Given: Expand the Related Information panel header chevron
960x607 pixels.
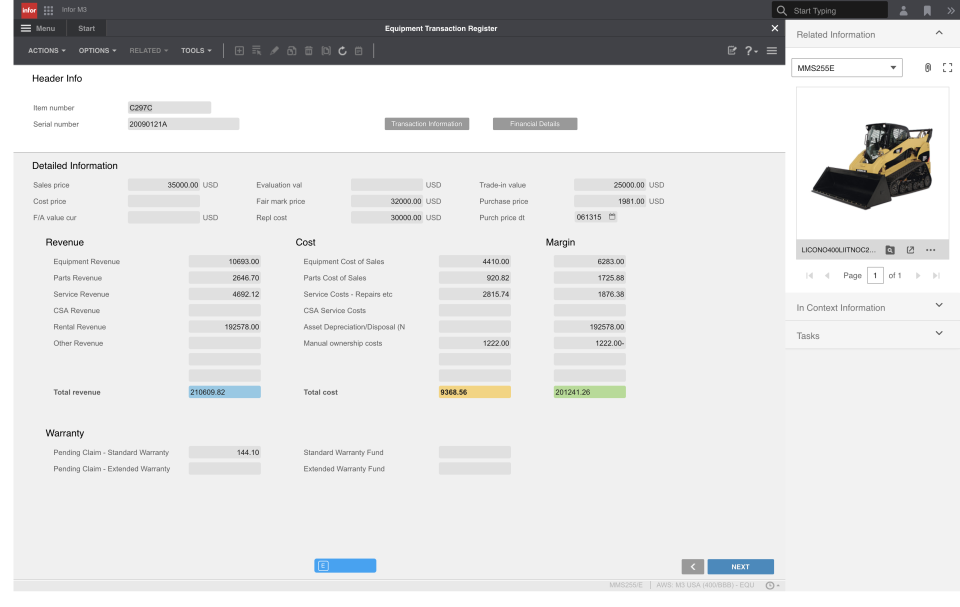Looking at the screenshot, I should tap(938, 32).
